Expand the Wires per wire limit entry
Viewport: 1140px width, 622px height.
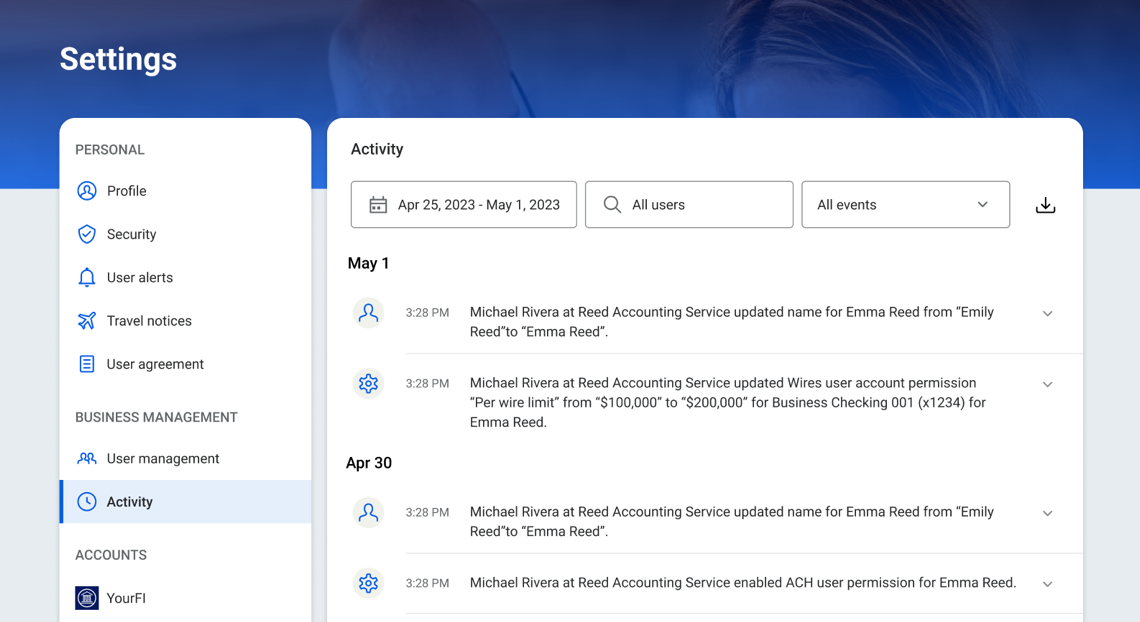click(1047, 385)
